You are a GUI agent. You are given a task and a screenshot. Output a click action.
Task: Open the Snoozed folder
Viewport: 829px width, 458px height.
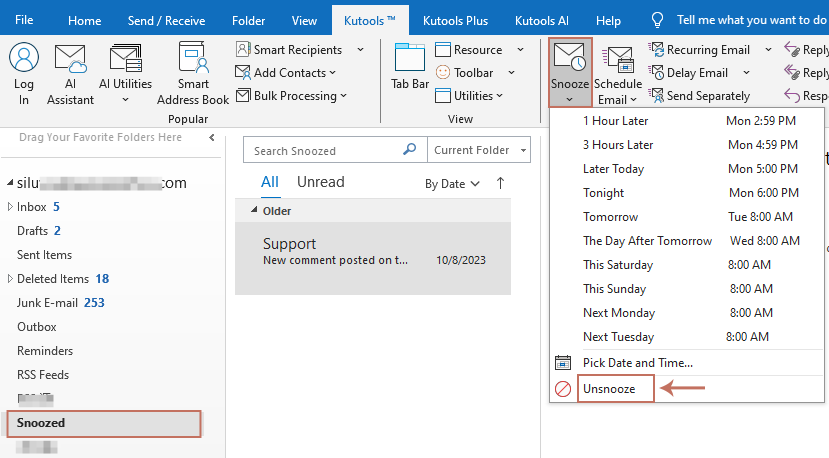click(104, 423)
